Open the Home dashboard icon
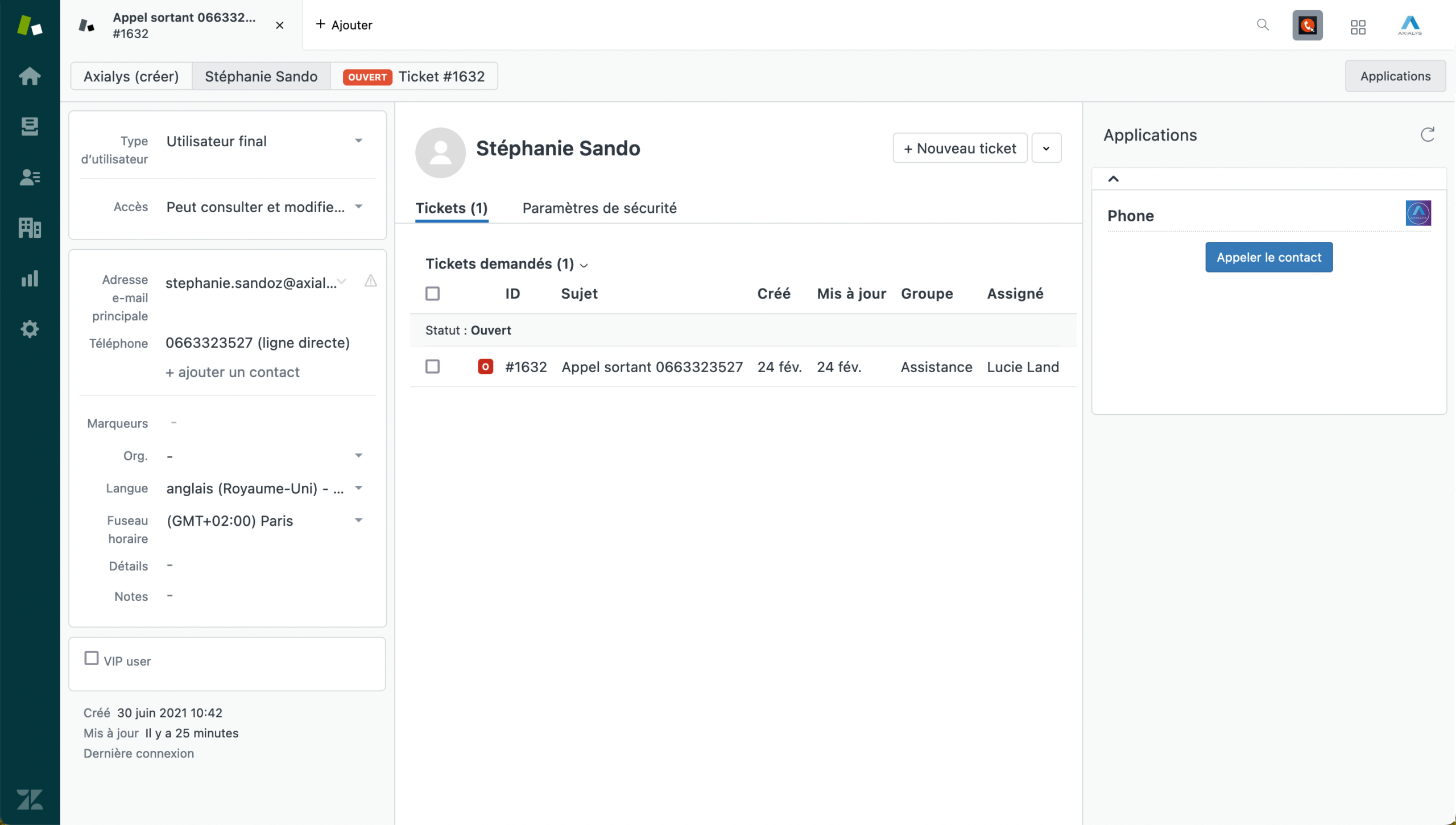1456x825 pixels. click(30, 76)
